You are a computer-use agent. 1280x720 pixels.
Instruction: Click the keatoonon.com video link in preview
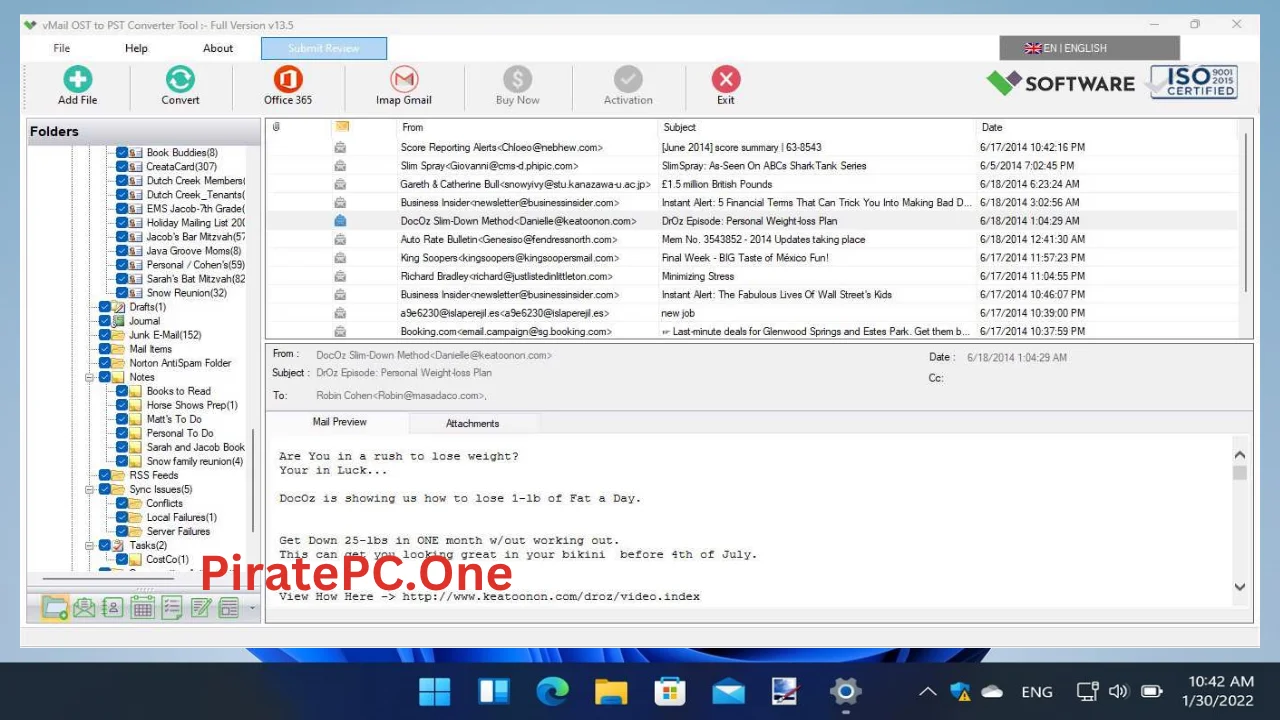(551, 596)
